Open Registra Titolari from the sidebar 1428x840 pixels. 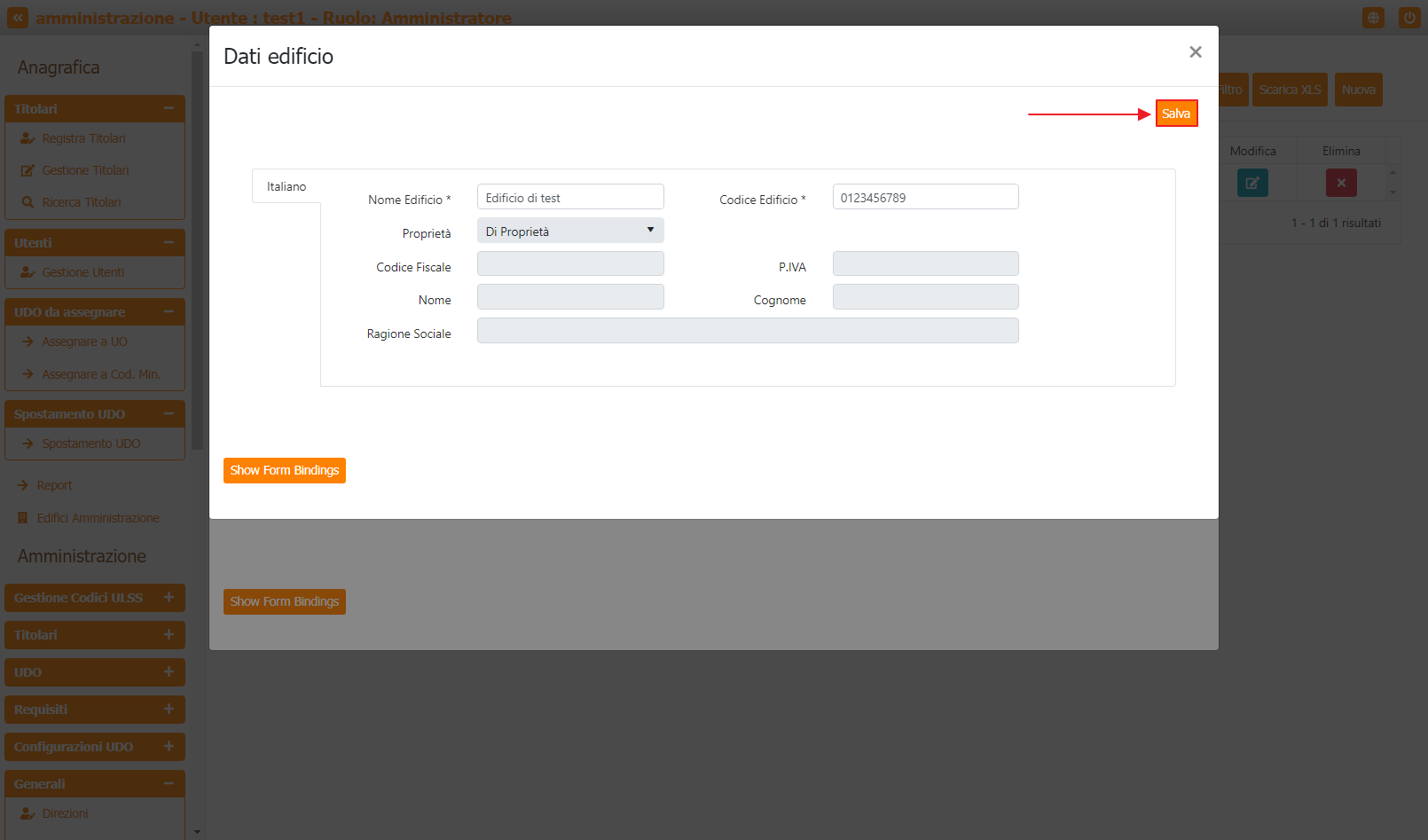point(83,138)
